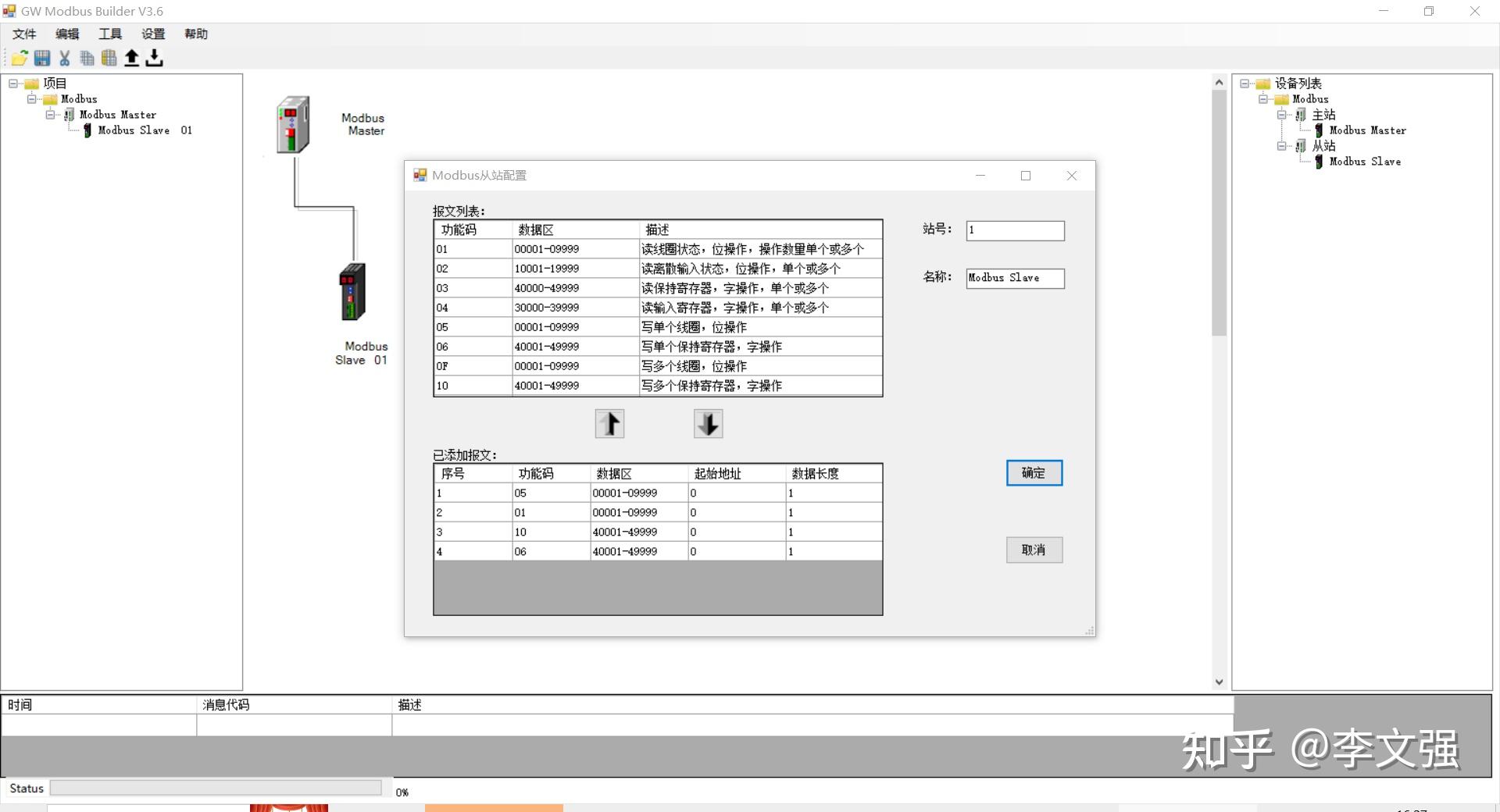Image resolution: width=1500 pixels, height=812 pixels.
Task: Open the 设置 menu
Action: 153,34
